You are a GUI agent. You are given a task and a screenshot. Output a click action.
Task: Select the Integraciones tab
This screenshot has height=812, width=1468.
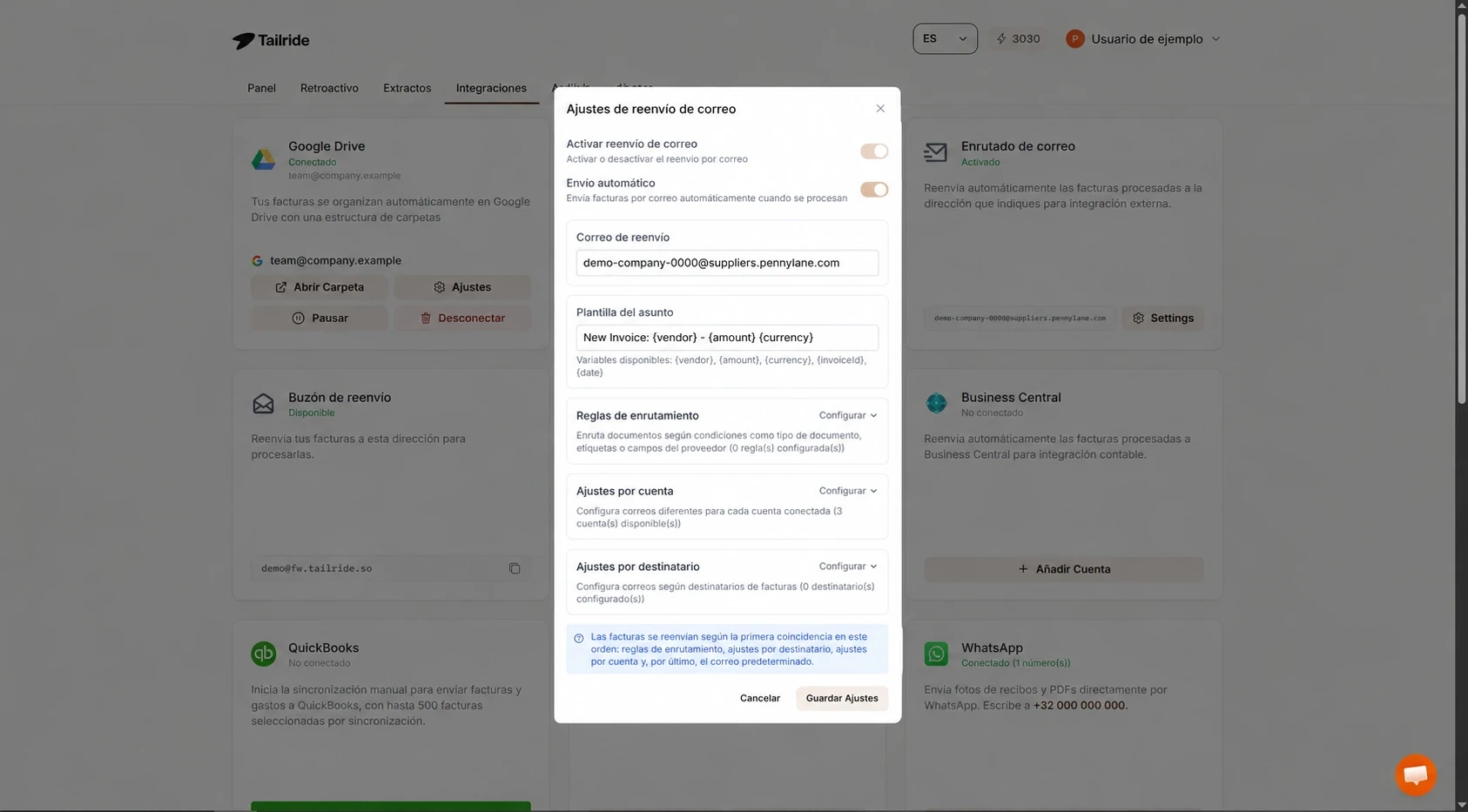pos(491,88)
